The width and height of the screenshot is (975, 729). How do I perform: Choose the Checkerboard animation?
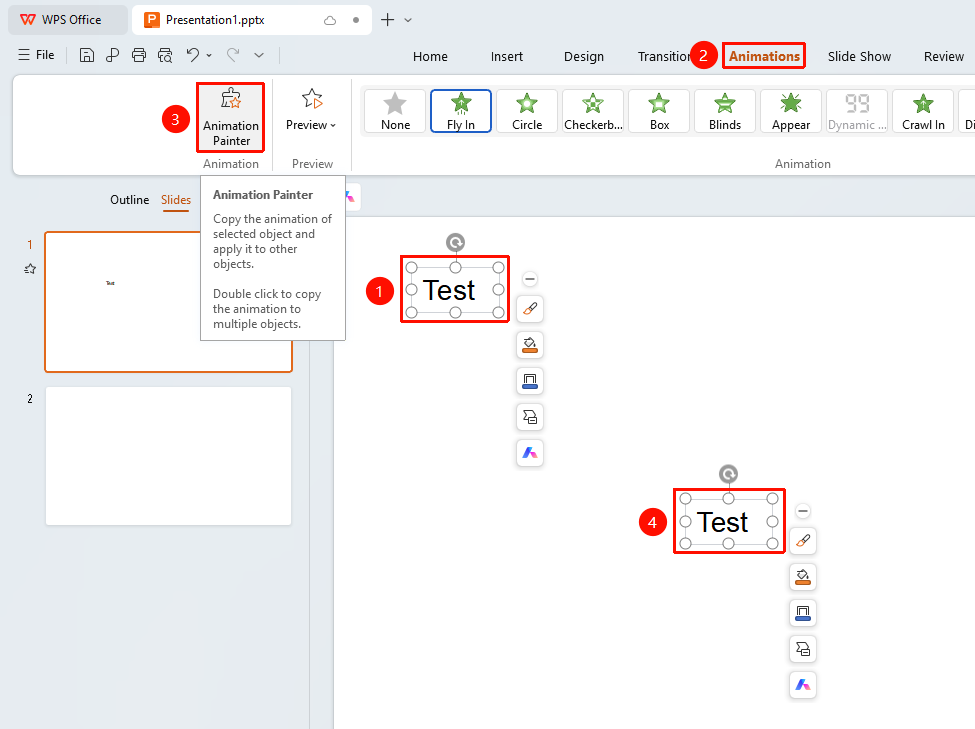(x=593, y=111)
